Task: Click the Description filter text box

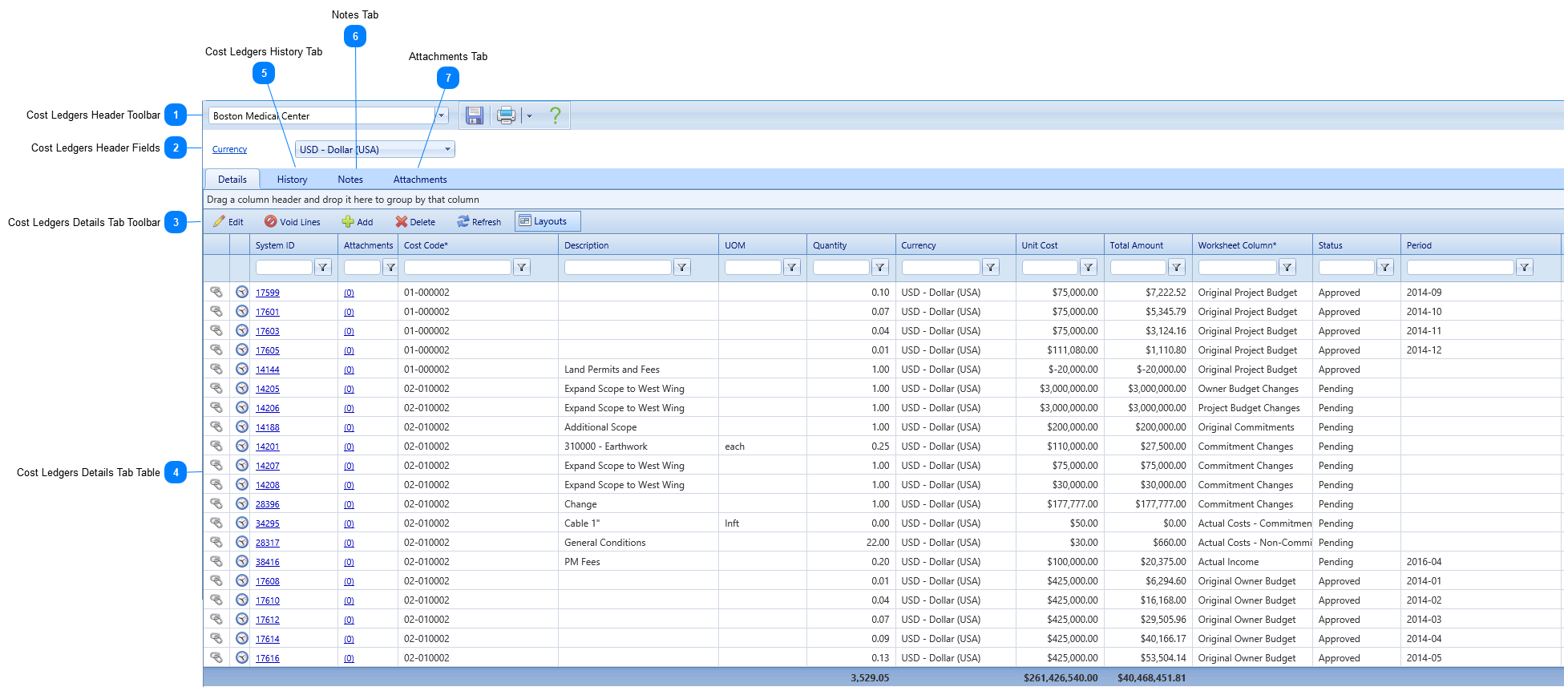Action: (x=617, y=268)
